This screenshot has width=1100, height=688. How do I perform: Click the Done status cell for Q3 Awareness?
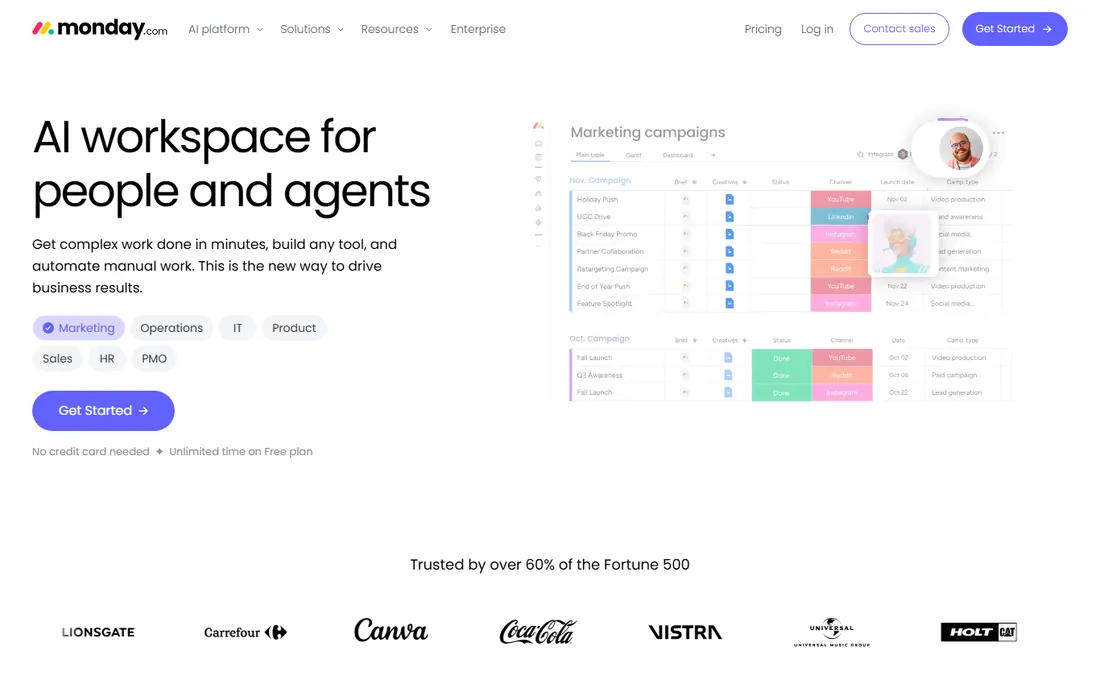coord(782,375)
